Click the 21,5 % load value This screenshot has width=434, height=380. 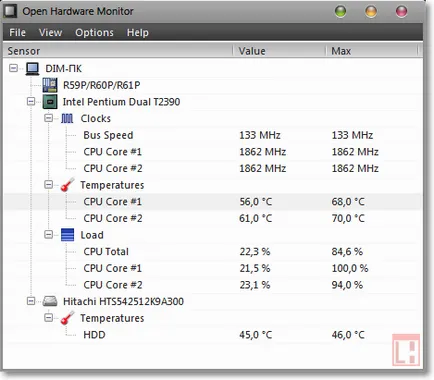(255, 268)
